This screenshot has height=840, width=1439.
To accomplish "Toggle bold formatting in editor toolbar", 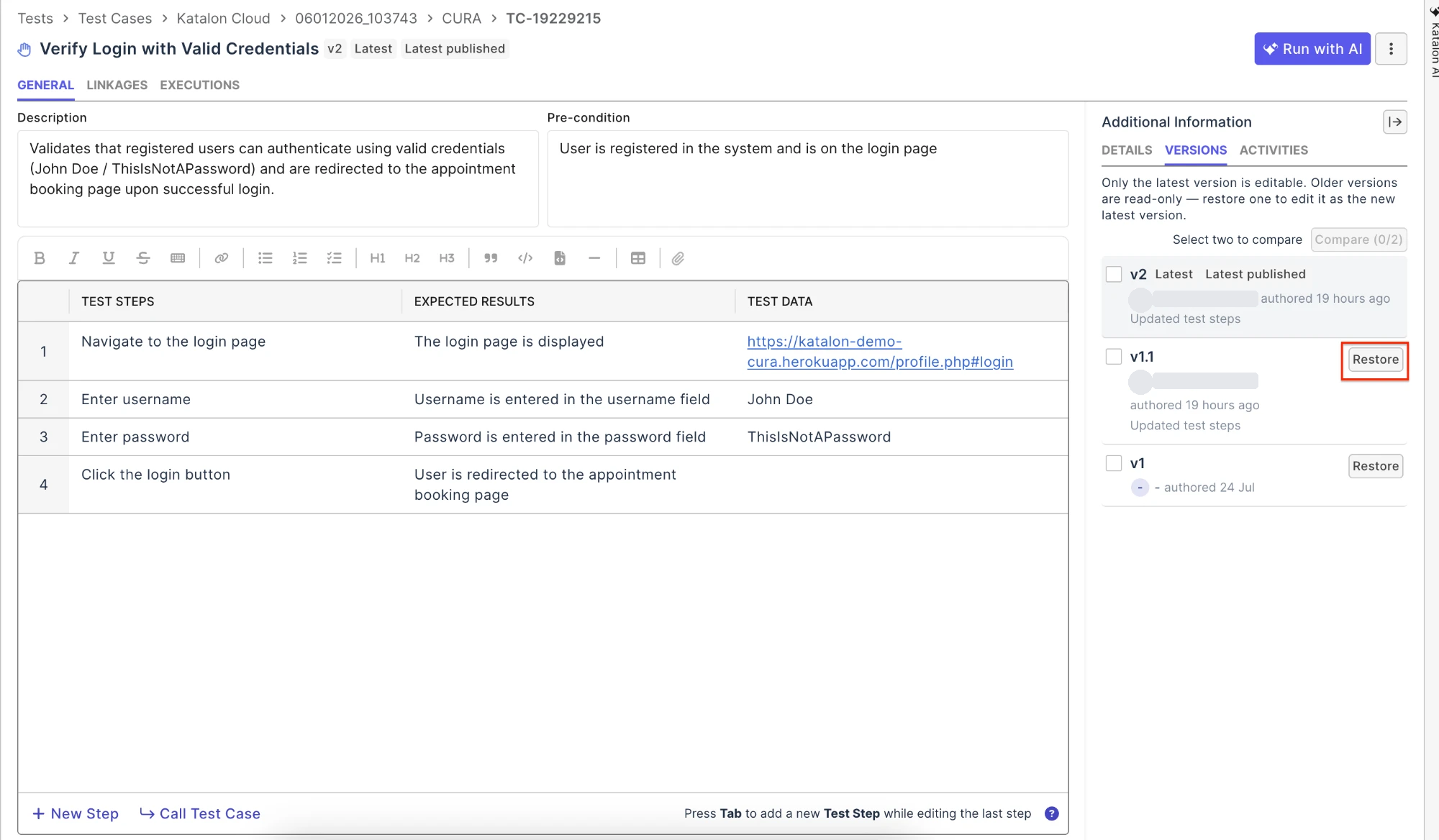I will [x=40, y=258].
